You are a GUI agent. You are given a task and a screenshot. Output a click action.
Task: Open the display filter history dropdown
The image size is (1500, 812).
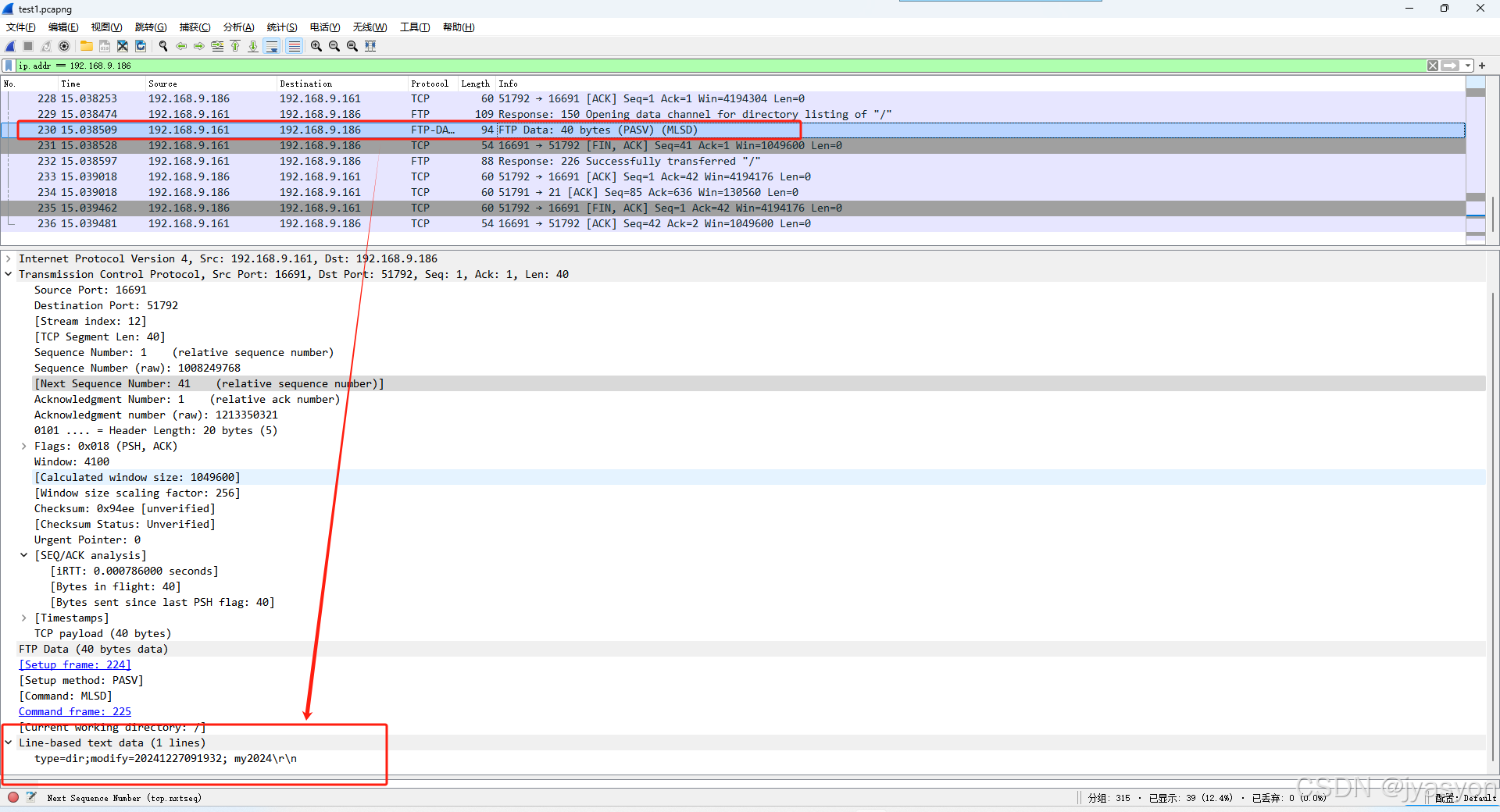pos(1469,66)
